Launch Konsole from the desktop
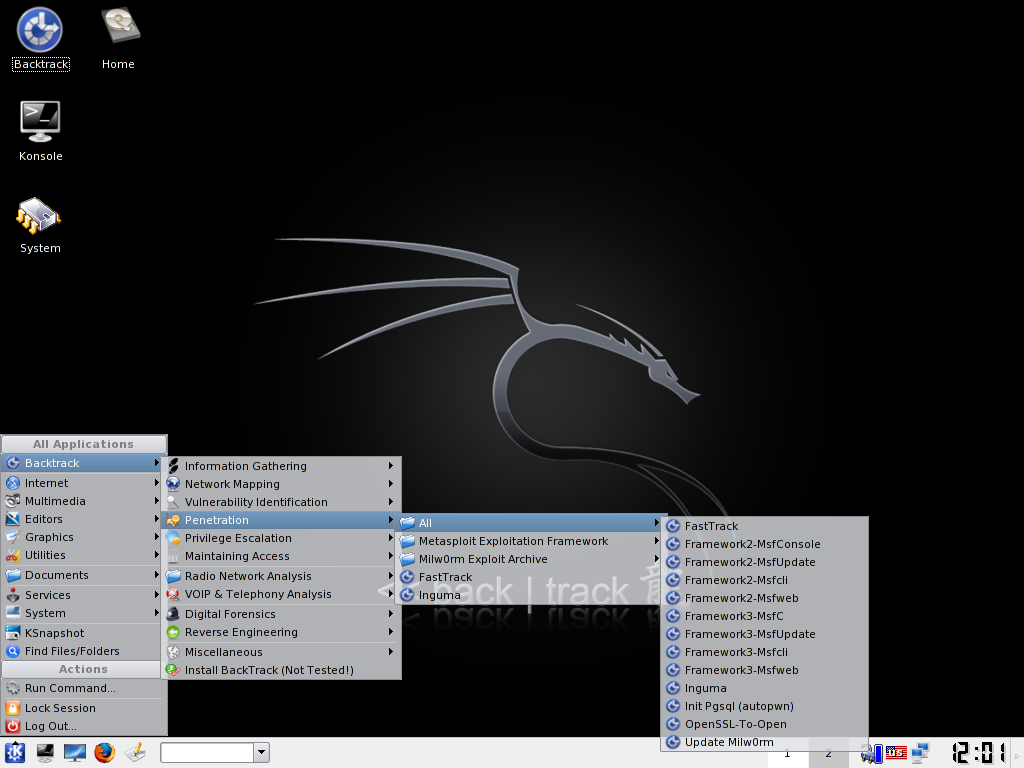This screenshot has height=768, width=1024. (x=40, y=122)
